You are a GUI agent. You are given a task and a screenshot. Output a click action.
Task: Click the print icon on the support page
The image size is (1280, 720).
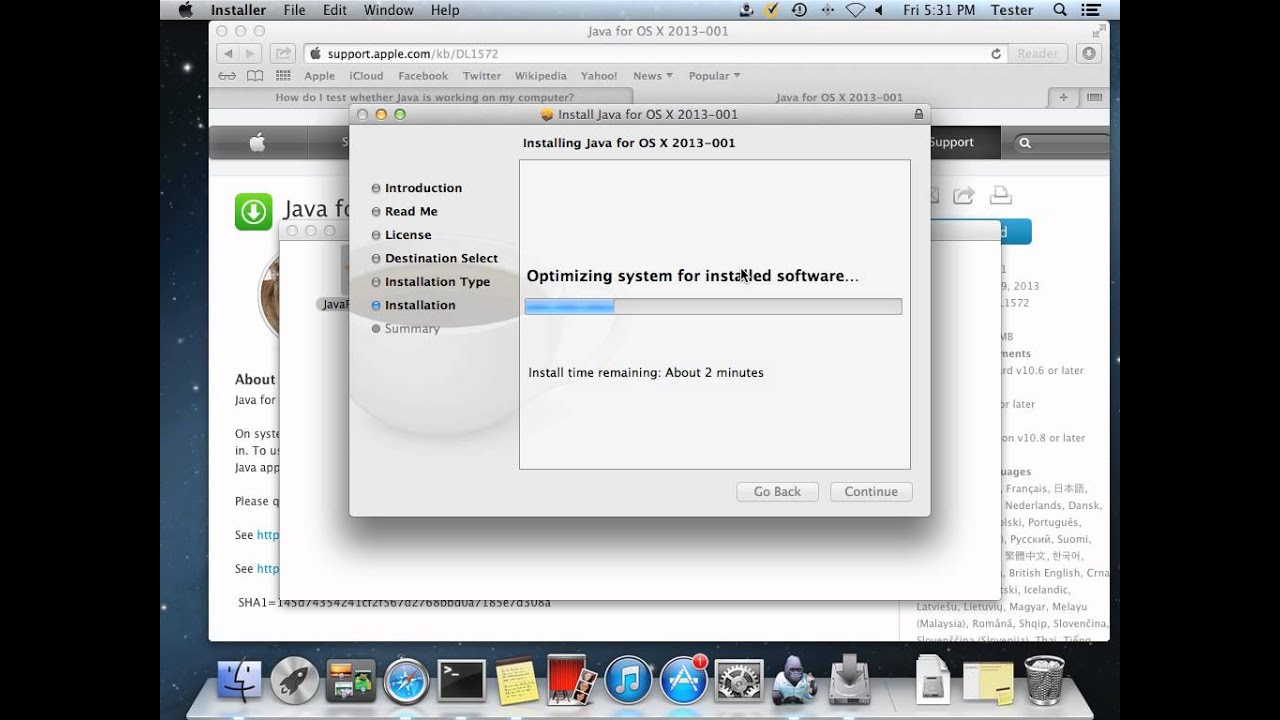1001,196
